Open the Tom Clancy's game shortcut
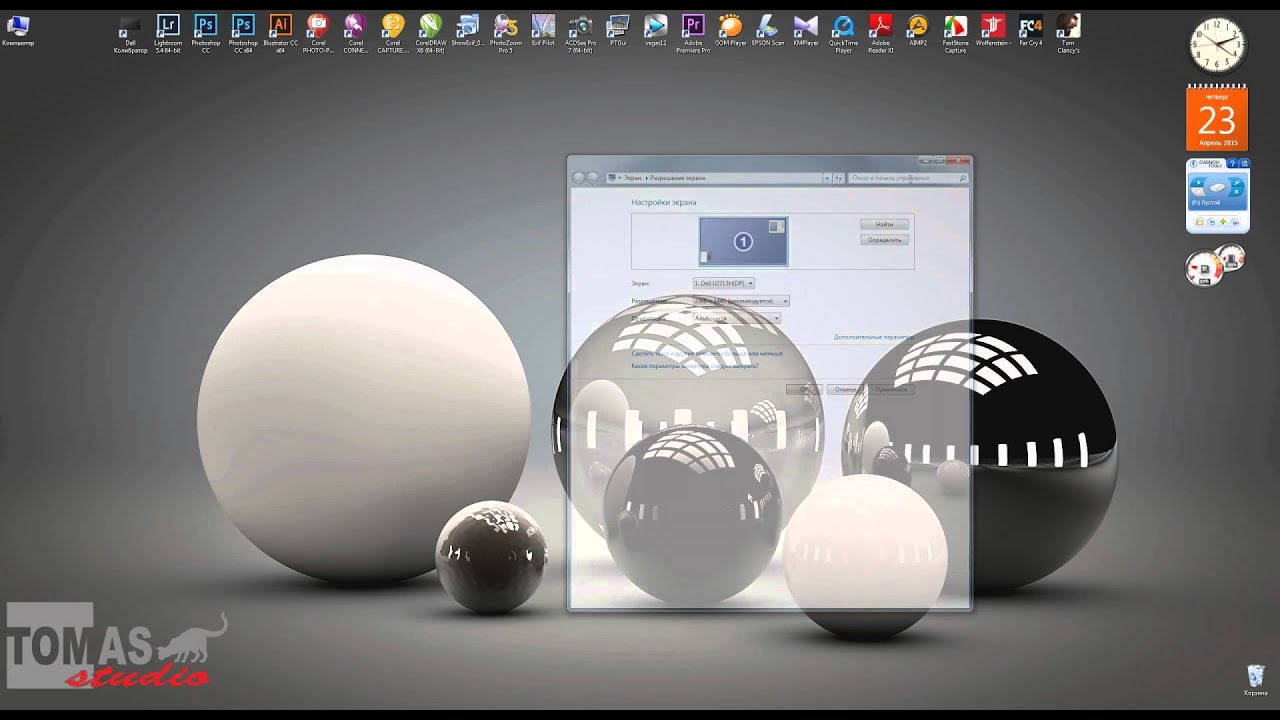 click(1068, 34)
